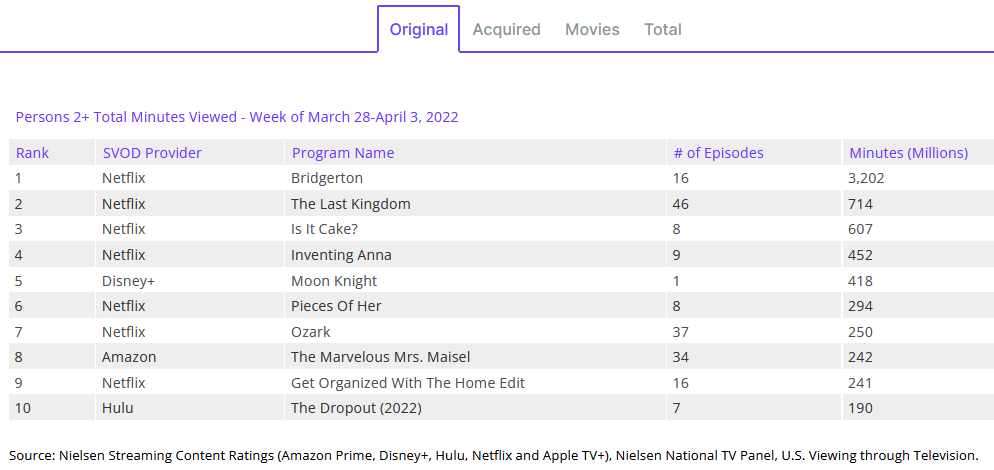This screenshot has height=470, width=994.
Task: Open the Acquired tab
Action: tap(506, 29)
